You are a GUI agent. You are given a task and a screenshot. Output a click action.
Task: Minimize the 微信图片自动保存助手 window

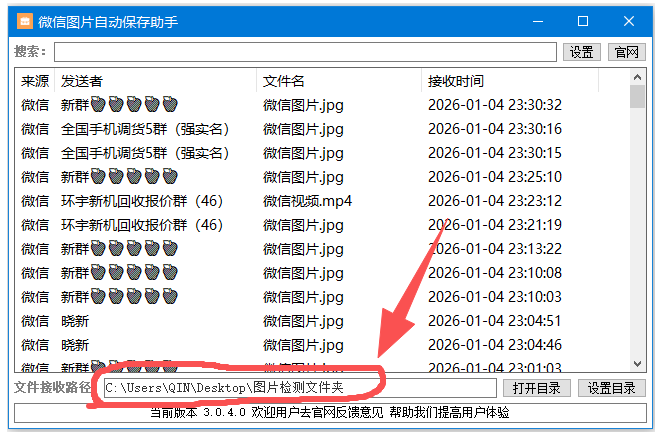click(x=538, y=21)
